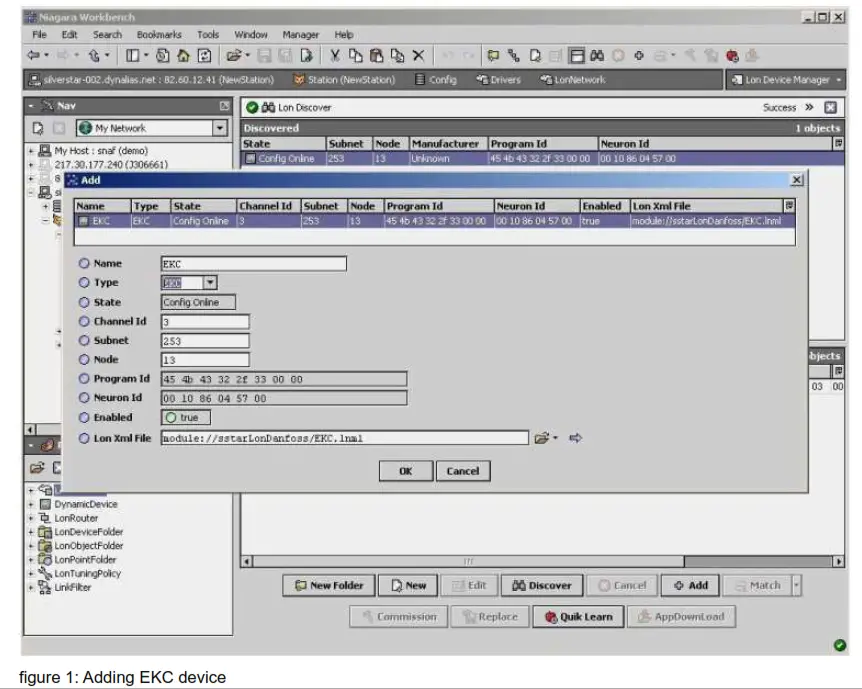Open the Type dropdown in Add dialog
862x689 pixels.
click(x=210, y=283)
